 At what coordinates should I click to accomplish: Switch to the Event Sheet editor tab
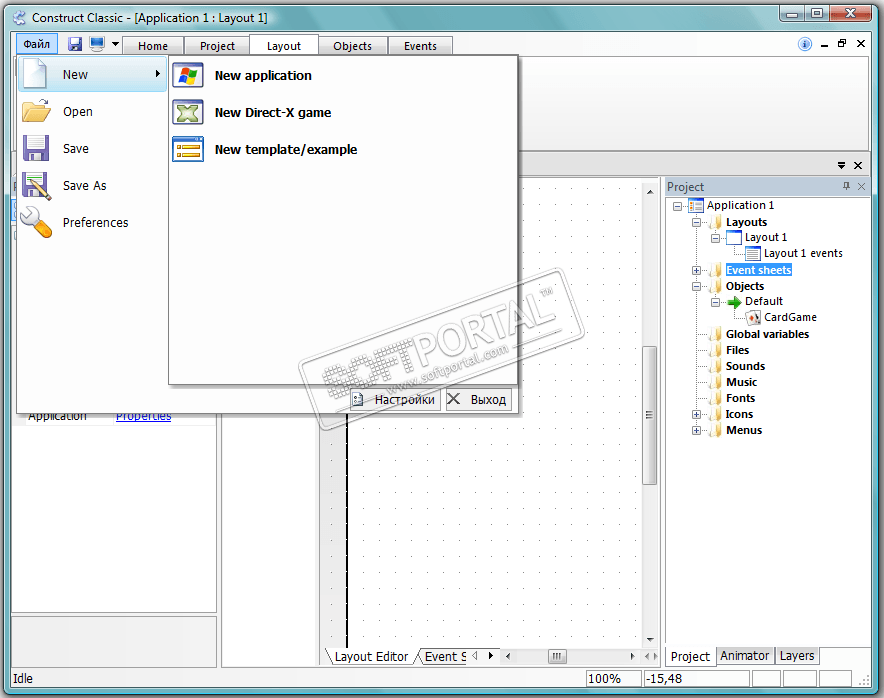coord(445,657)
